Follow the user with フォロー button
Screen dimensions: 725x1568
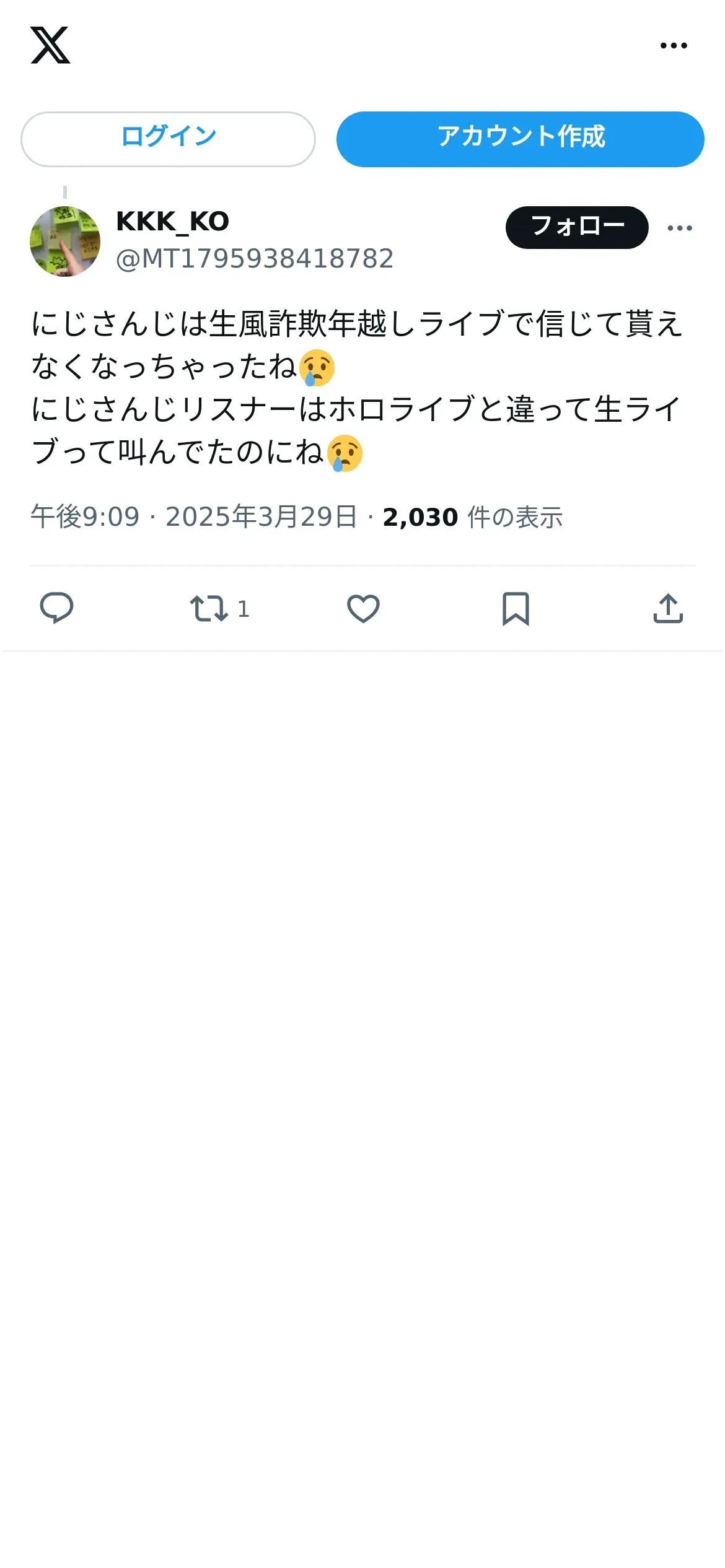577,227
